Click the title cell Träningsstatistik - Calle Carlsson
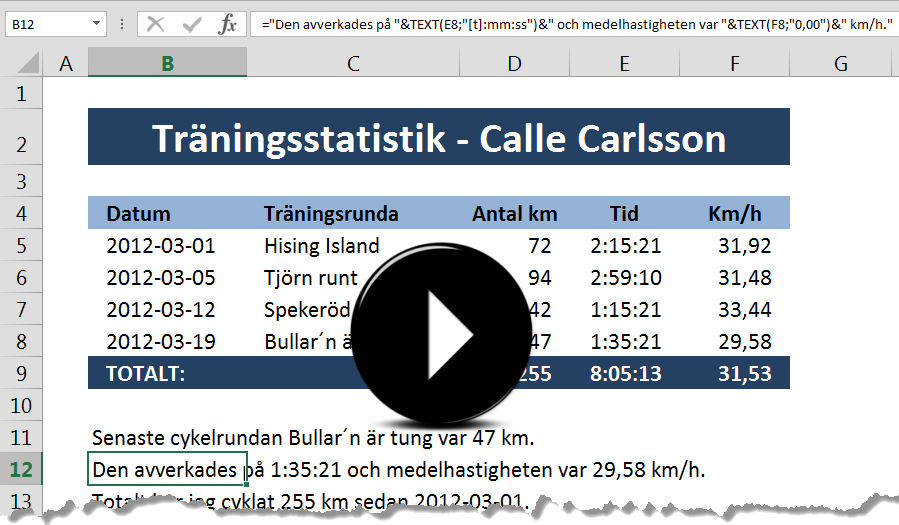 438,138
